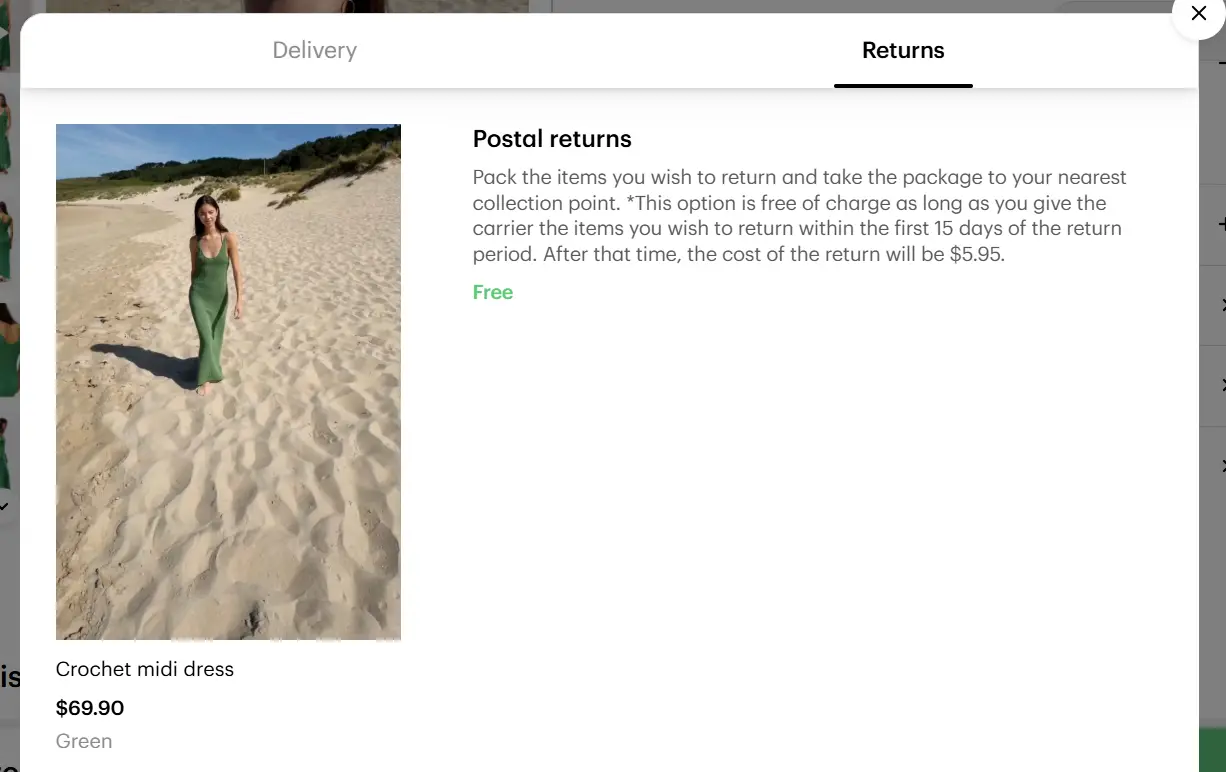
Task: View the crochet dress beach photo
Action: click(228, 382)
